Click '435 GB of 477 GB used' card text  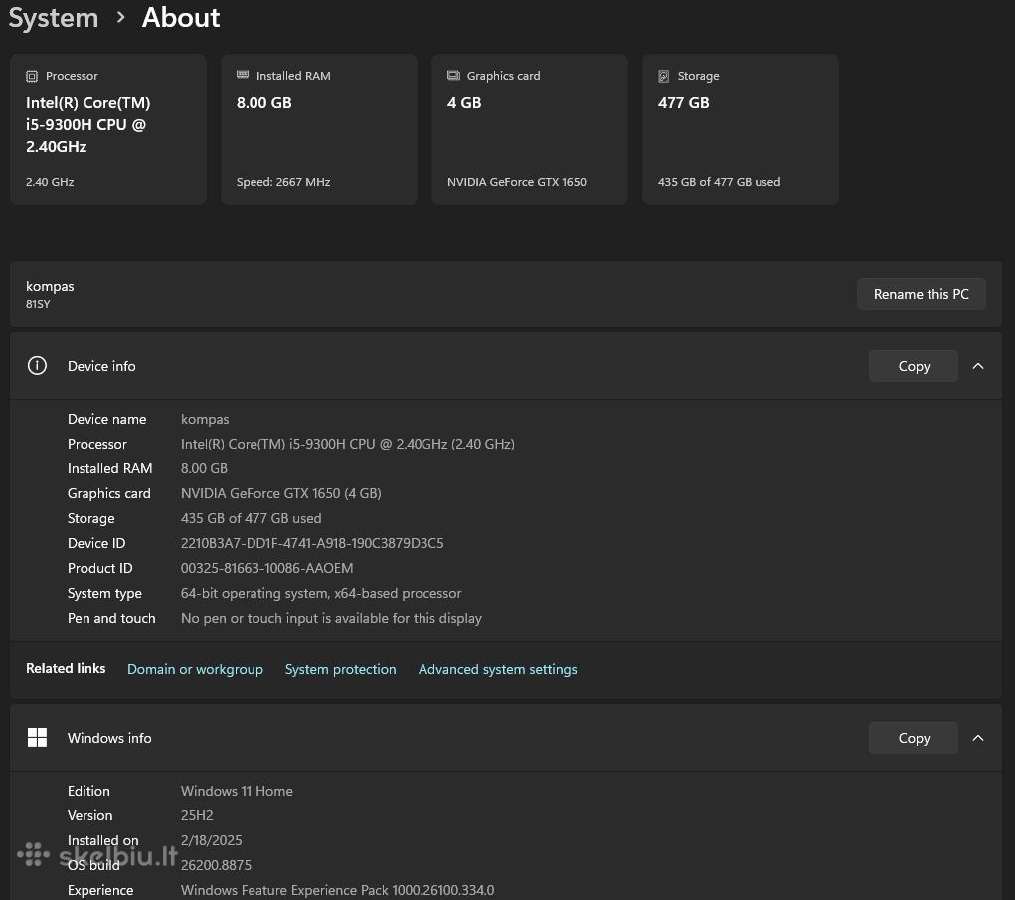tap(719, 182)
